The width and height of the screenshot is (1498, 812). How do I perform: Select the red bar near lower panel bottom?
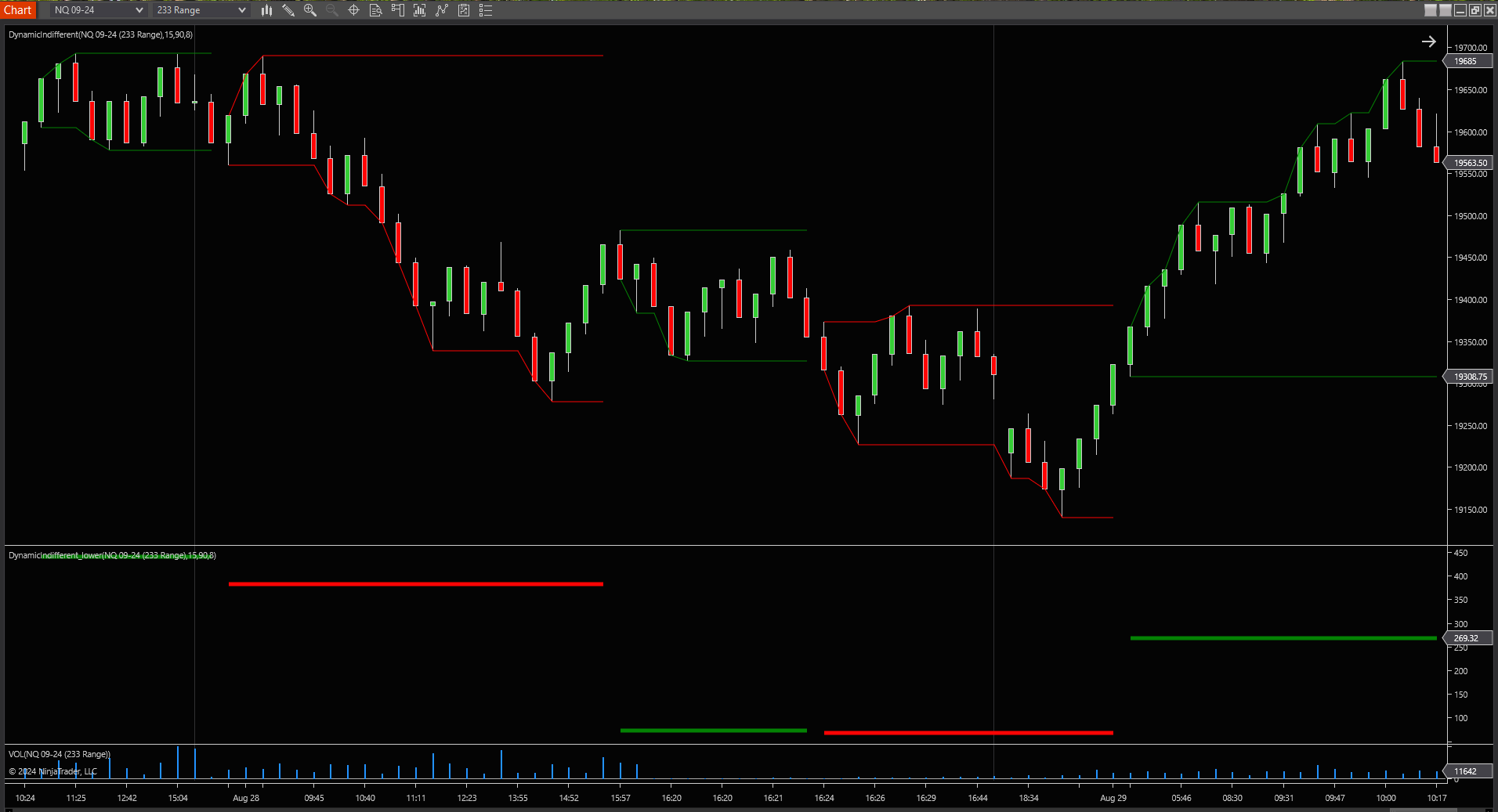pyautogui.click(x=968, y=733)
